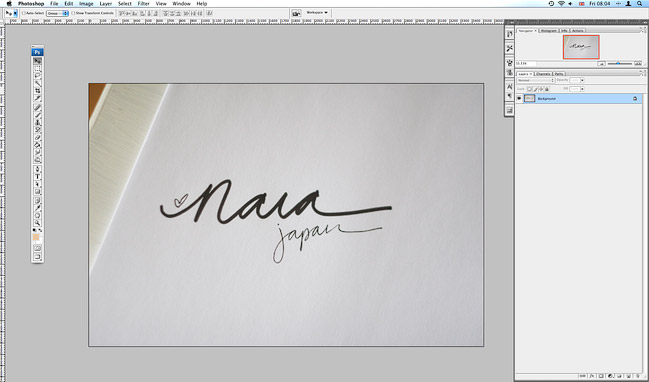The image size is (649, 382).
Task: Open the layer blend mode dropdown
Action: click(x=536, y=80)
